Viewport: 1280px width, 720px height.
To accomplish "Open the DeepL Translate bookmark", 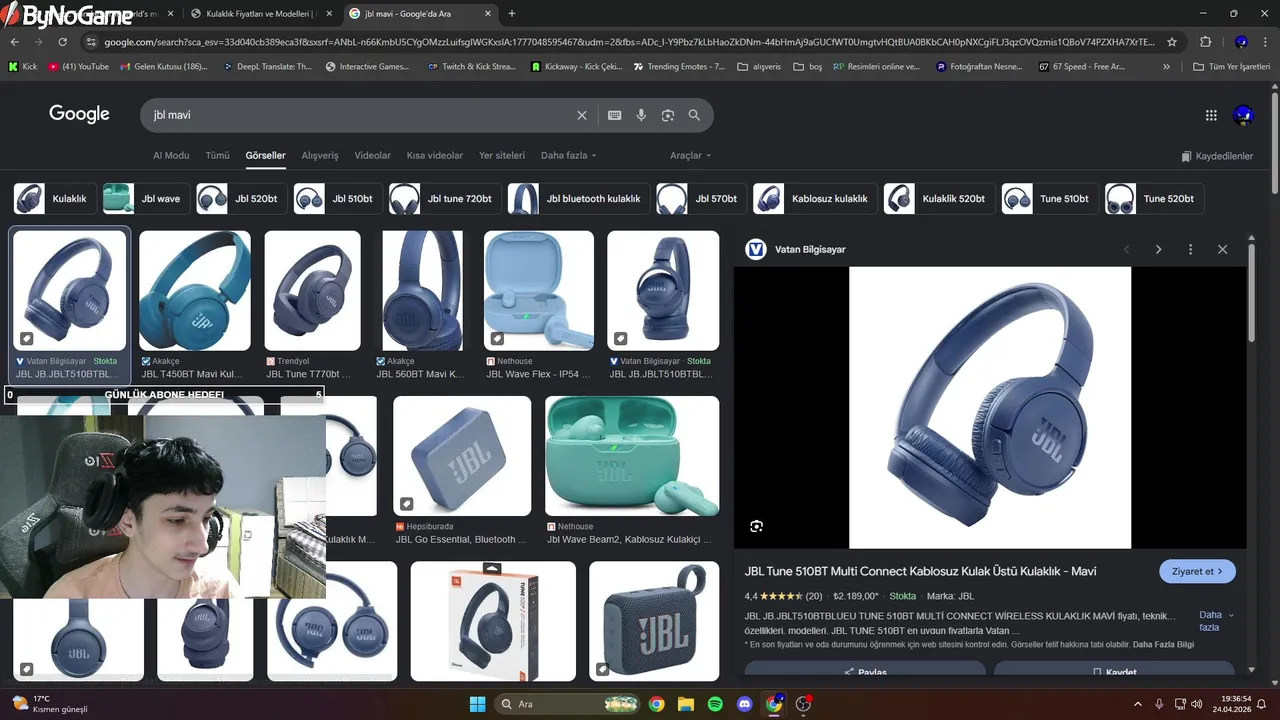I will (268, 67).
